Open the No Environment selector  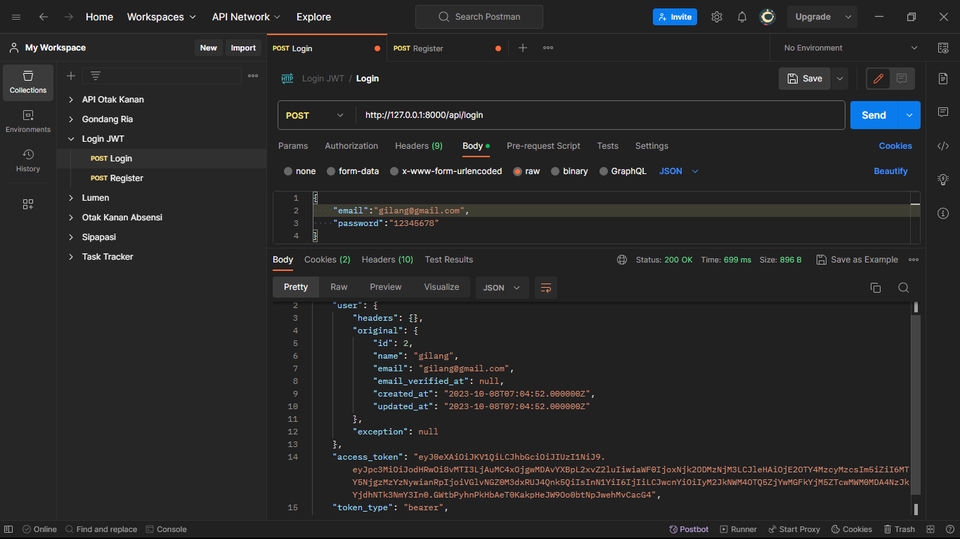[x=850, y=48]
